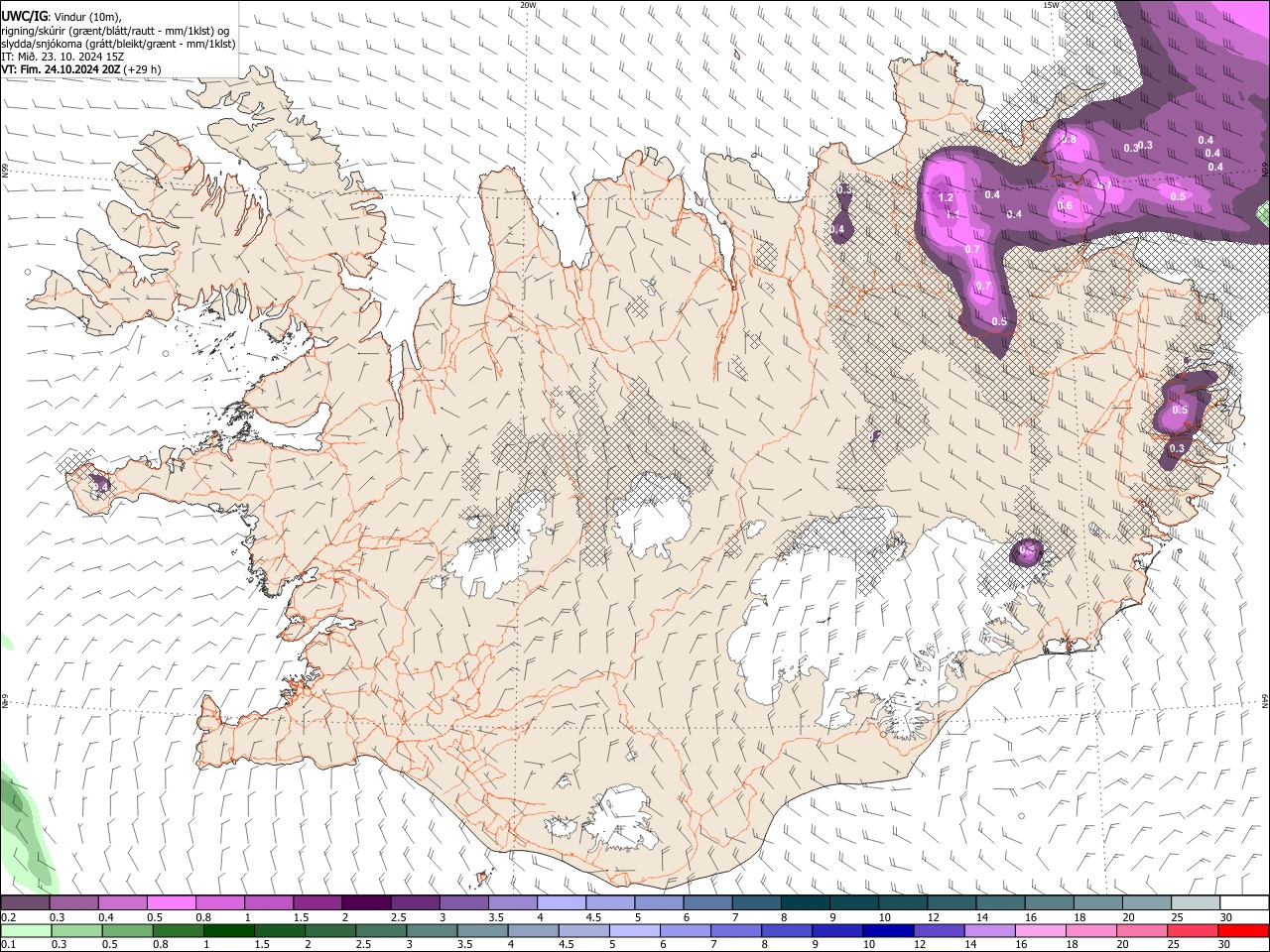Image resolution: width=1270 pixels, height=952 pixels.
Task: Click the '20W' longitude label at the top
Action: (528, 5)
